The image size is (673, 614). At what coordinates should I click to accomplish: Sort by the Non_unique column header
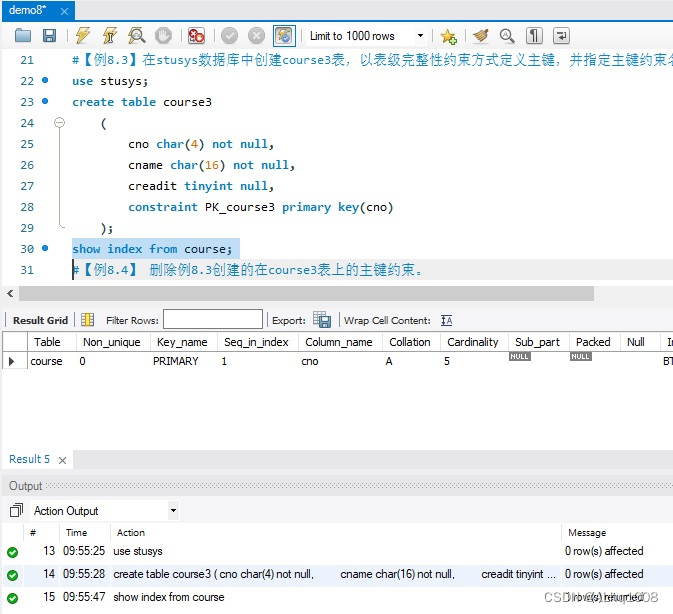click(112, 342)
